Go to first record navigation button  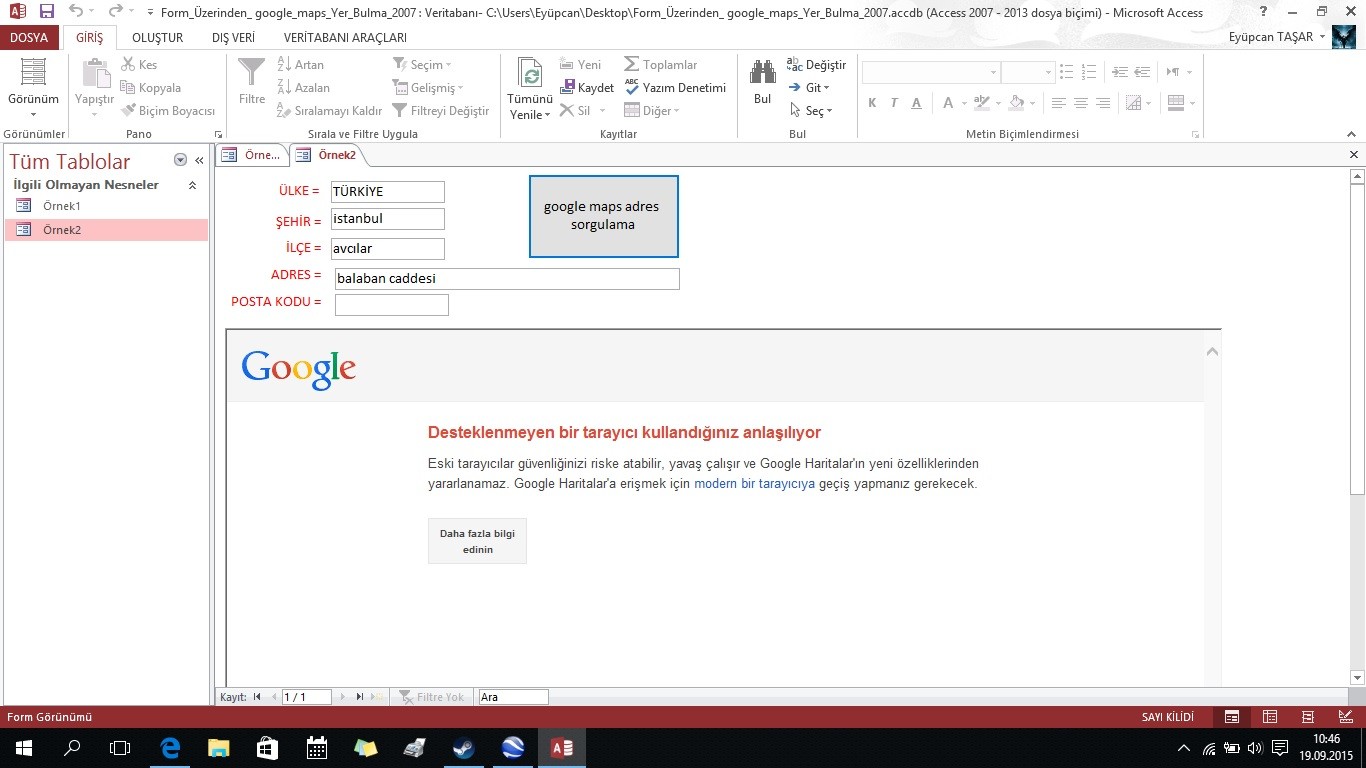257,697
